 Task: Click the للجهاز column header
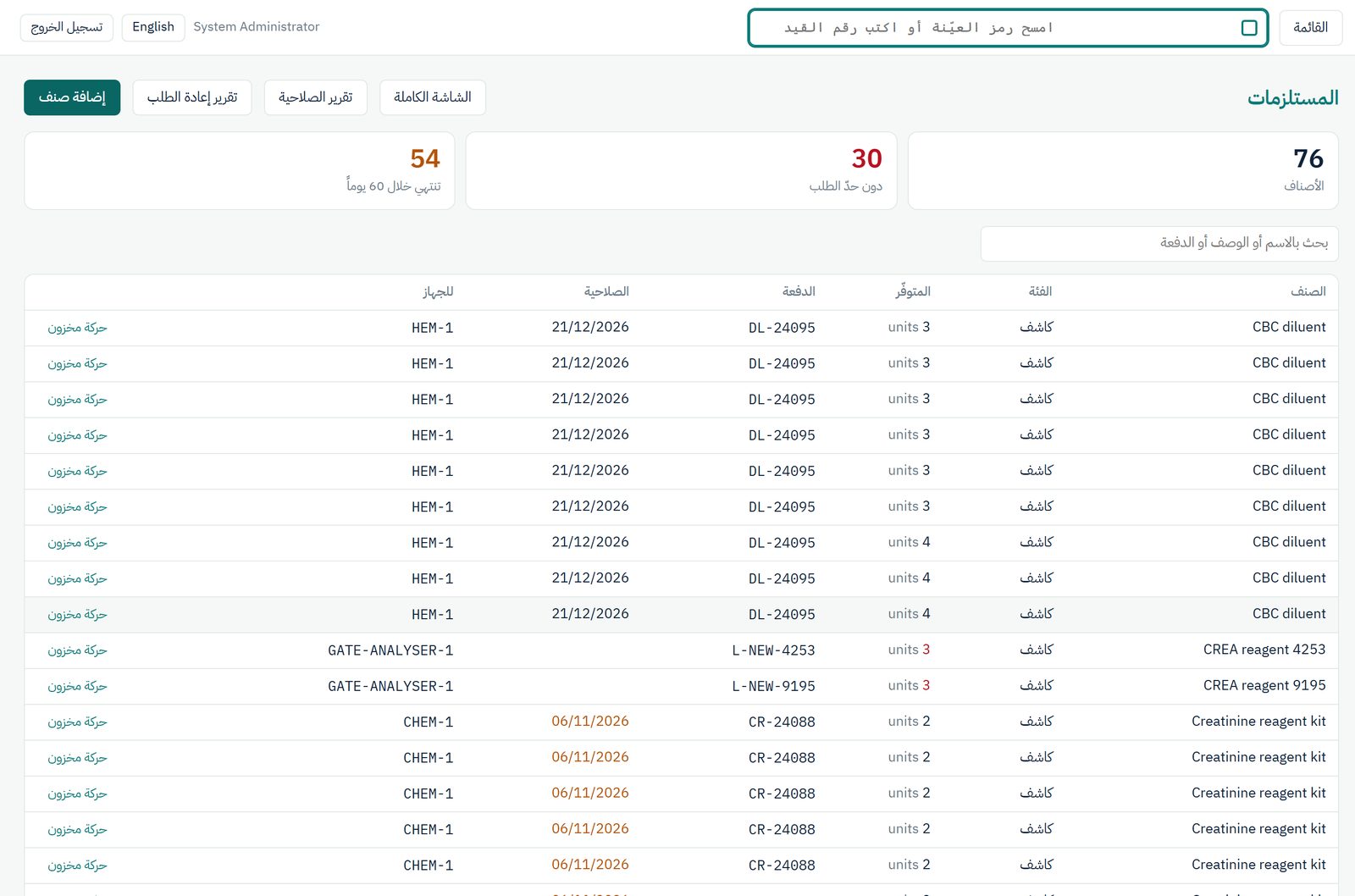pyautogui.click(x=439, y=291)
